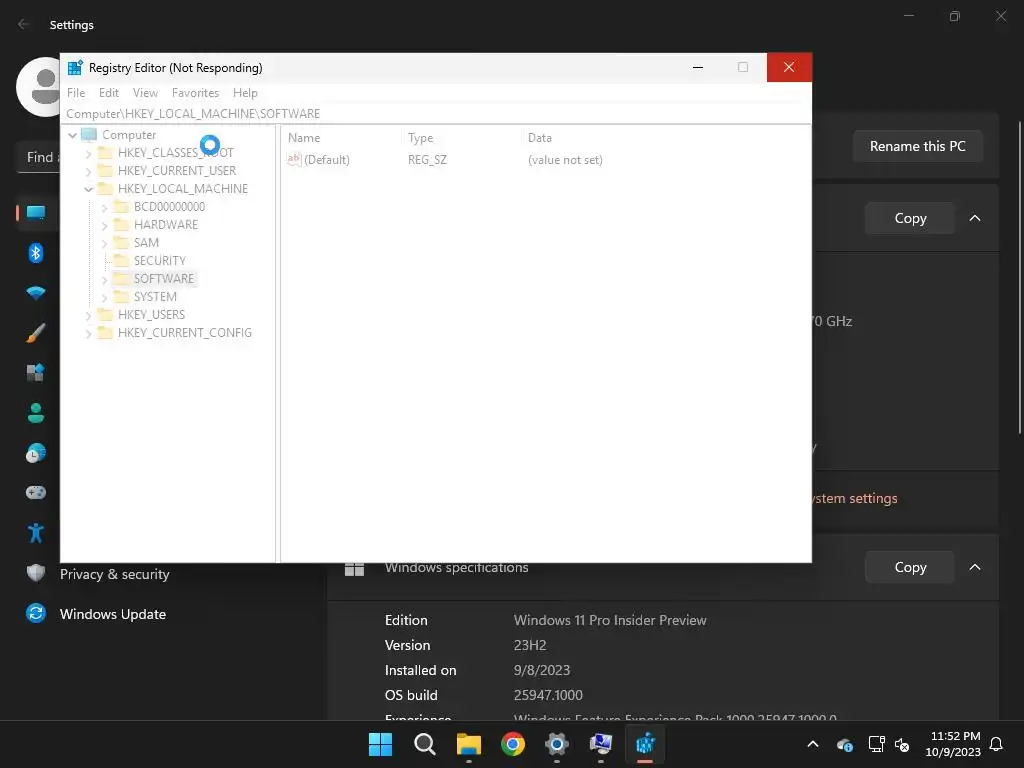Expand HKEY_CURRENT_CONFIG key
The width and height of the screenshot is (1024, 768).
89,334
